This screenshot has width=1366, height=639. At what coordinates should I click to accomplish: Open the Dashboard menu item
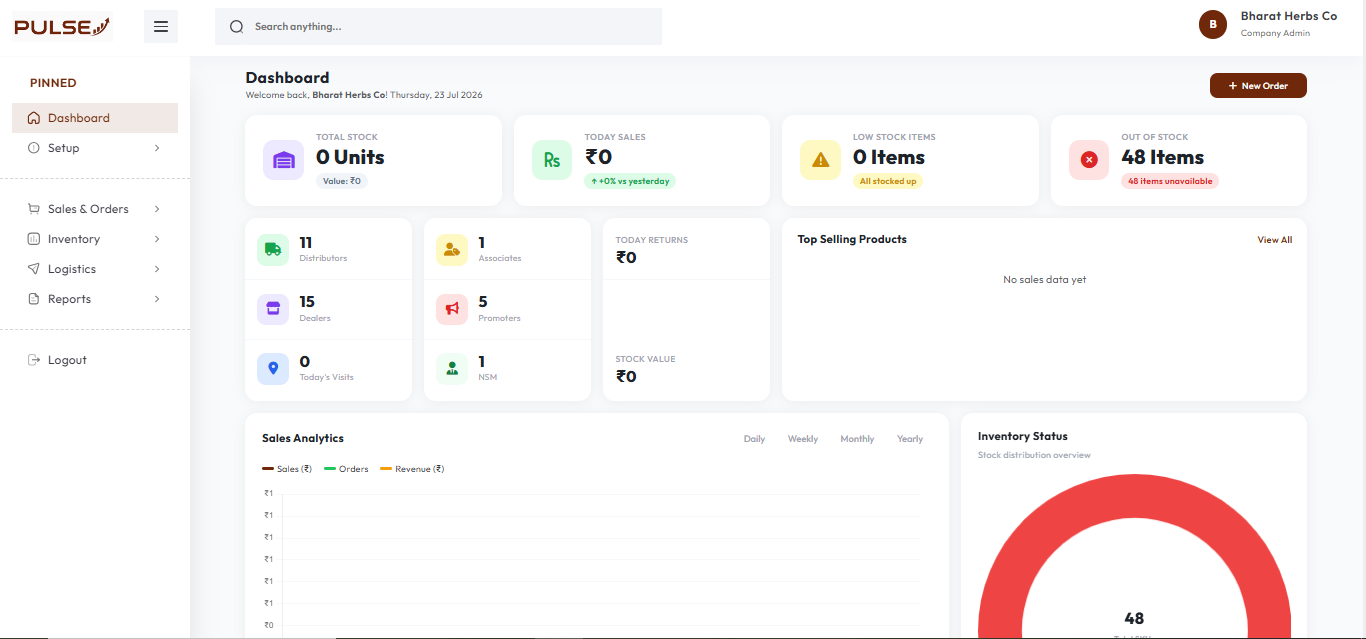click(95, 118)
